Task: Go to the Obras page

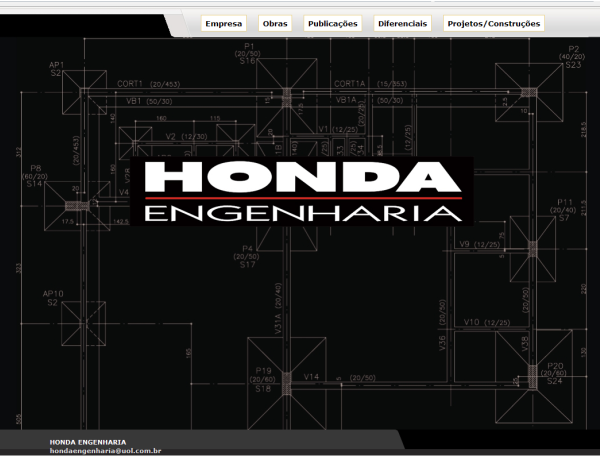Action: [x=275, y=23]
